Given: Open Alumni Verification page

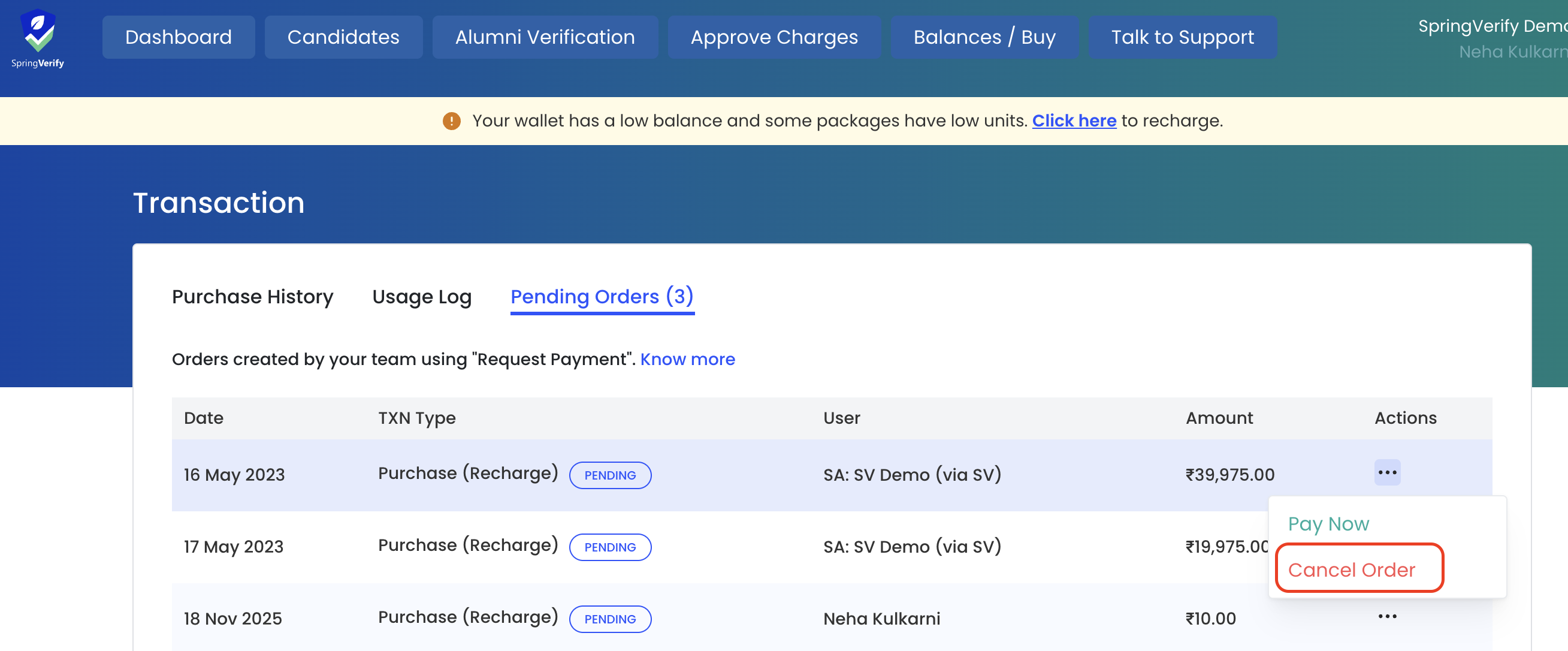Looking at the screenshot, I should (545, 37).
